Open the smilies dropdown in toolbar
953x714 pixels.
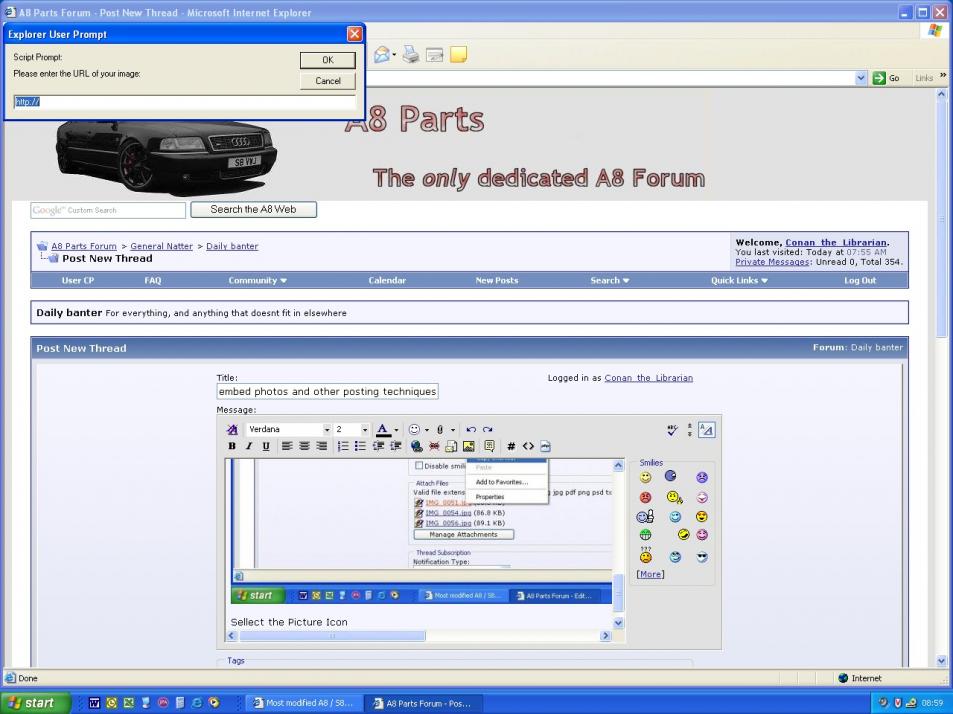(x=427, y=430)
